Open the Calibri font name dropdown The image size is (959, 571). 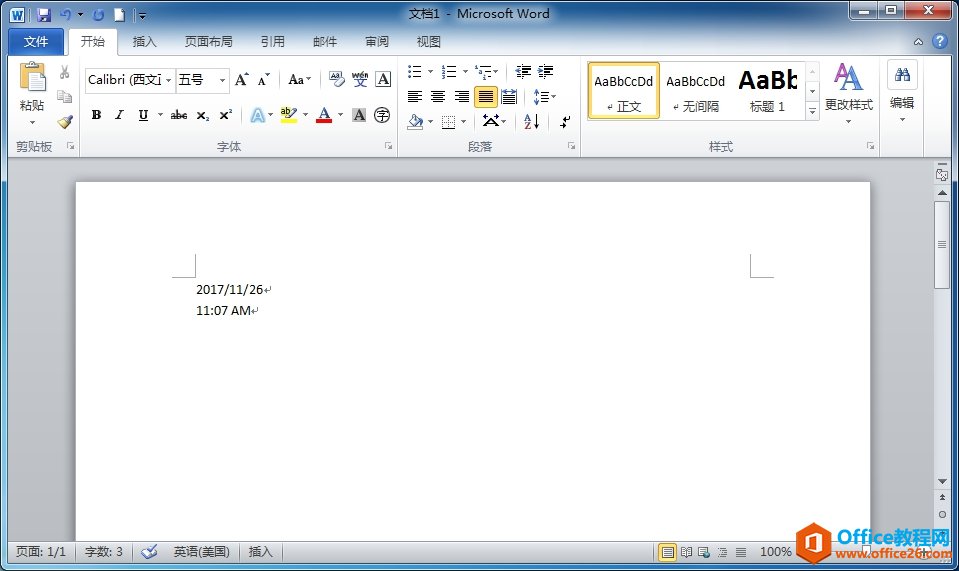coord(169,80)
